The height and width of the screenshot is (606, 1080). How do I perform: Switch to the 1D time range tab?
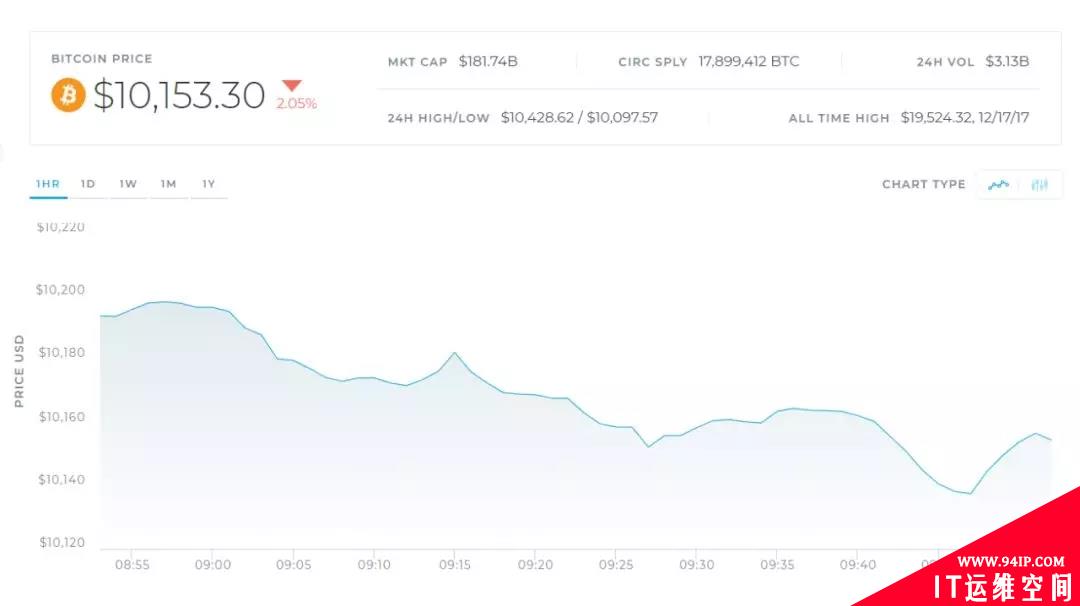pos(87,184)
